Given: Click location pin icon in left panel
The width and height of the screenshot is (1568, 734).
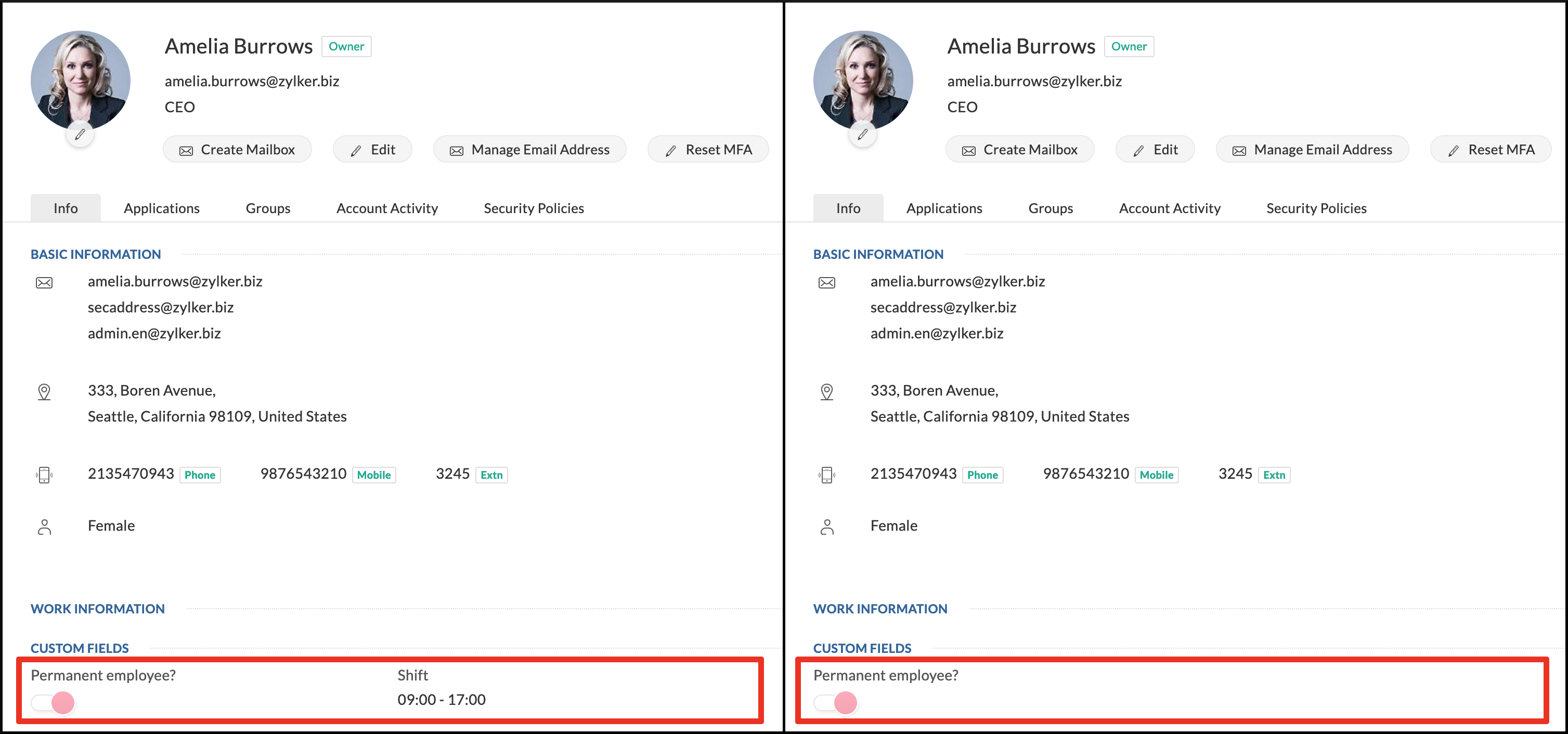Looking at the screenshot, I should tap(44, 391).
